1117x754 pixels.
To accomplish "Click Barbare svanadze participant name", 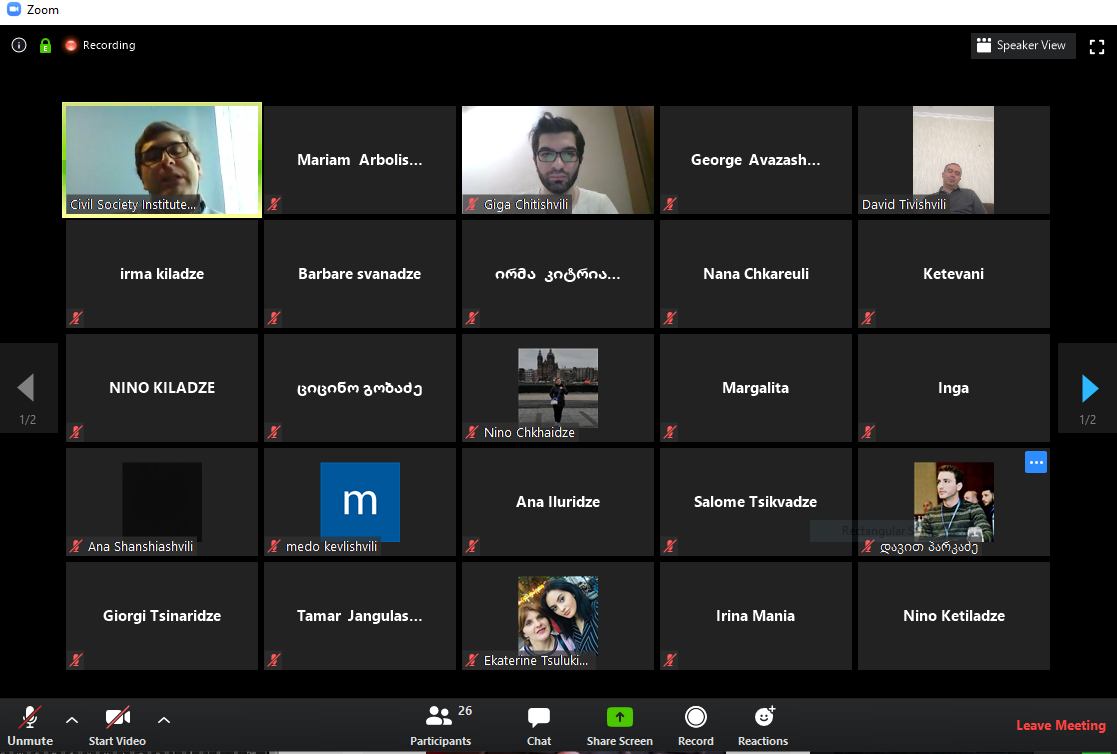I will [x=360, y=274].
